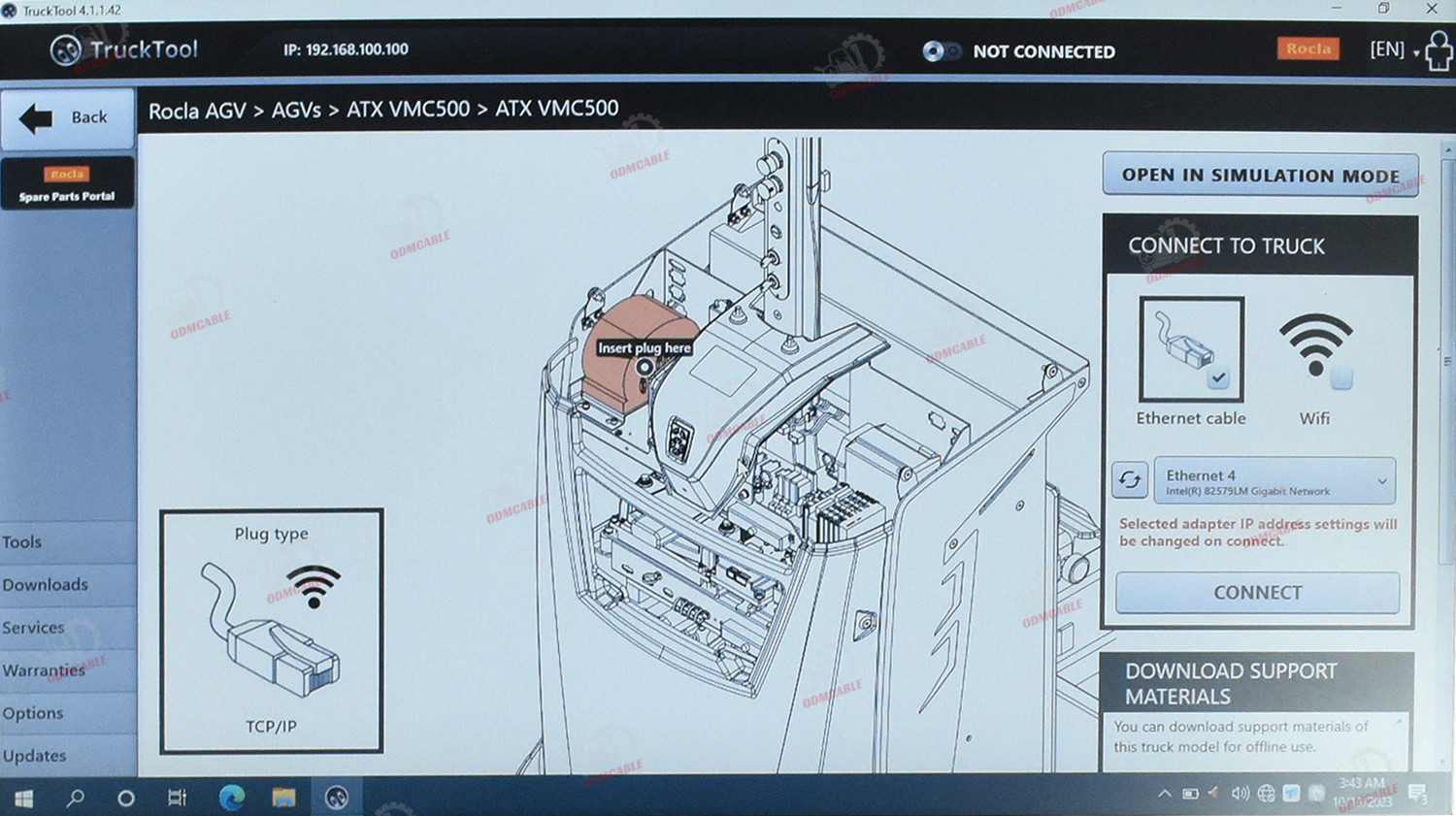The height and width of the screenshot is (816, 1456).
Task: Open the Windows Start menu
Action: point(23,798)
